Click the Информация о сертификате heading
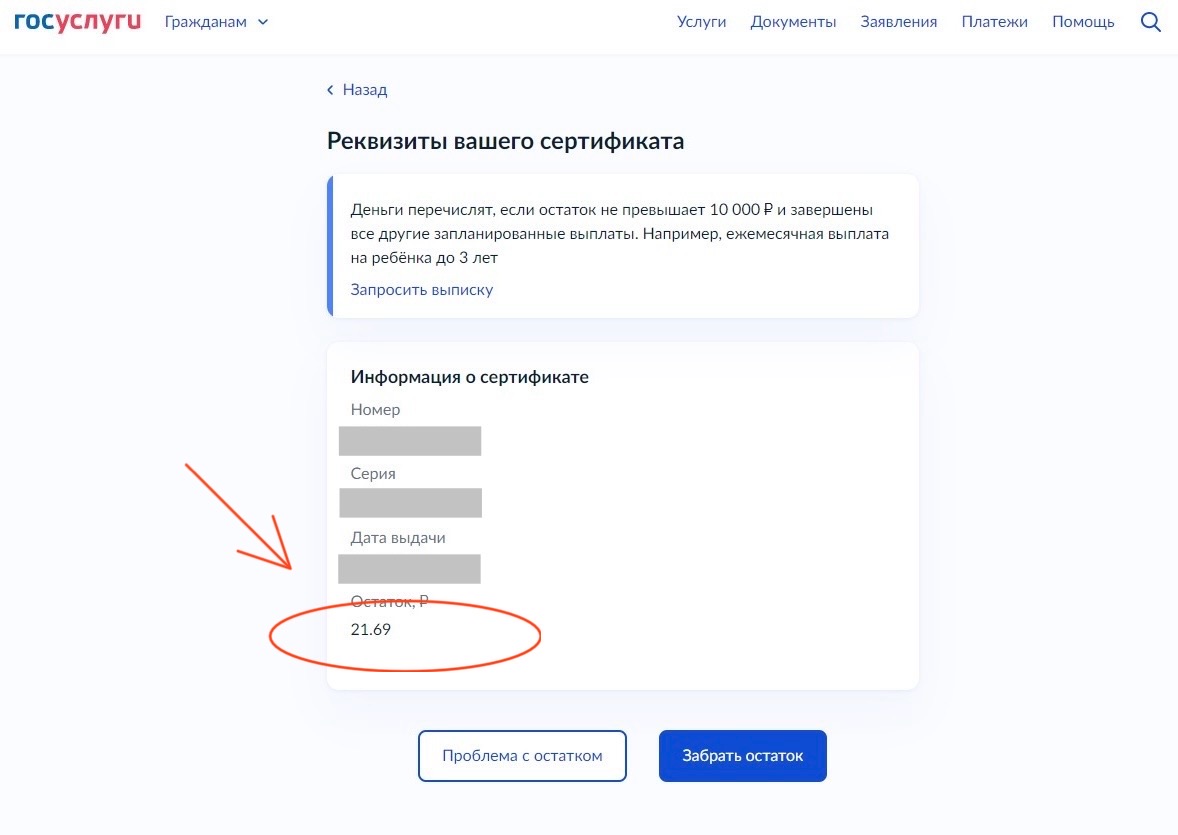Image resolution: width=1178 pixels, height=835 pixels. (470, 377)
